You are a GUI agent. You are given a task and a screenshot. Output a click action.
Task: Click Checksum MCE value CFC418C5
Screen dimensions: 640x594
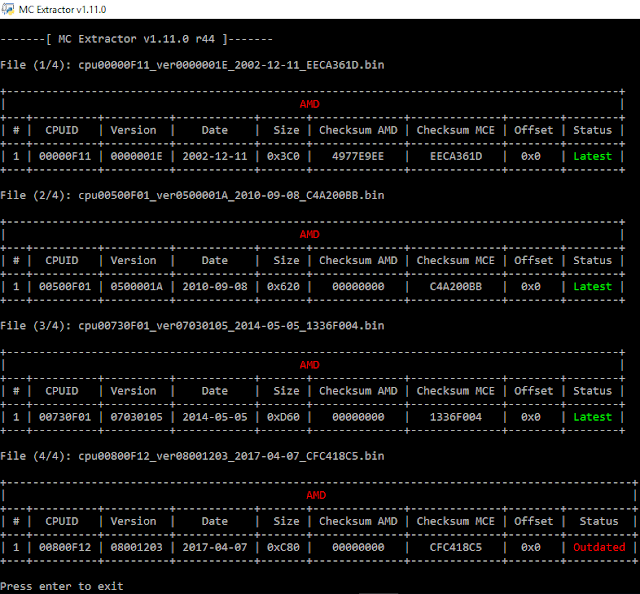coord(456,547)
